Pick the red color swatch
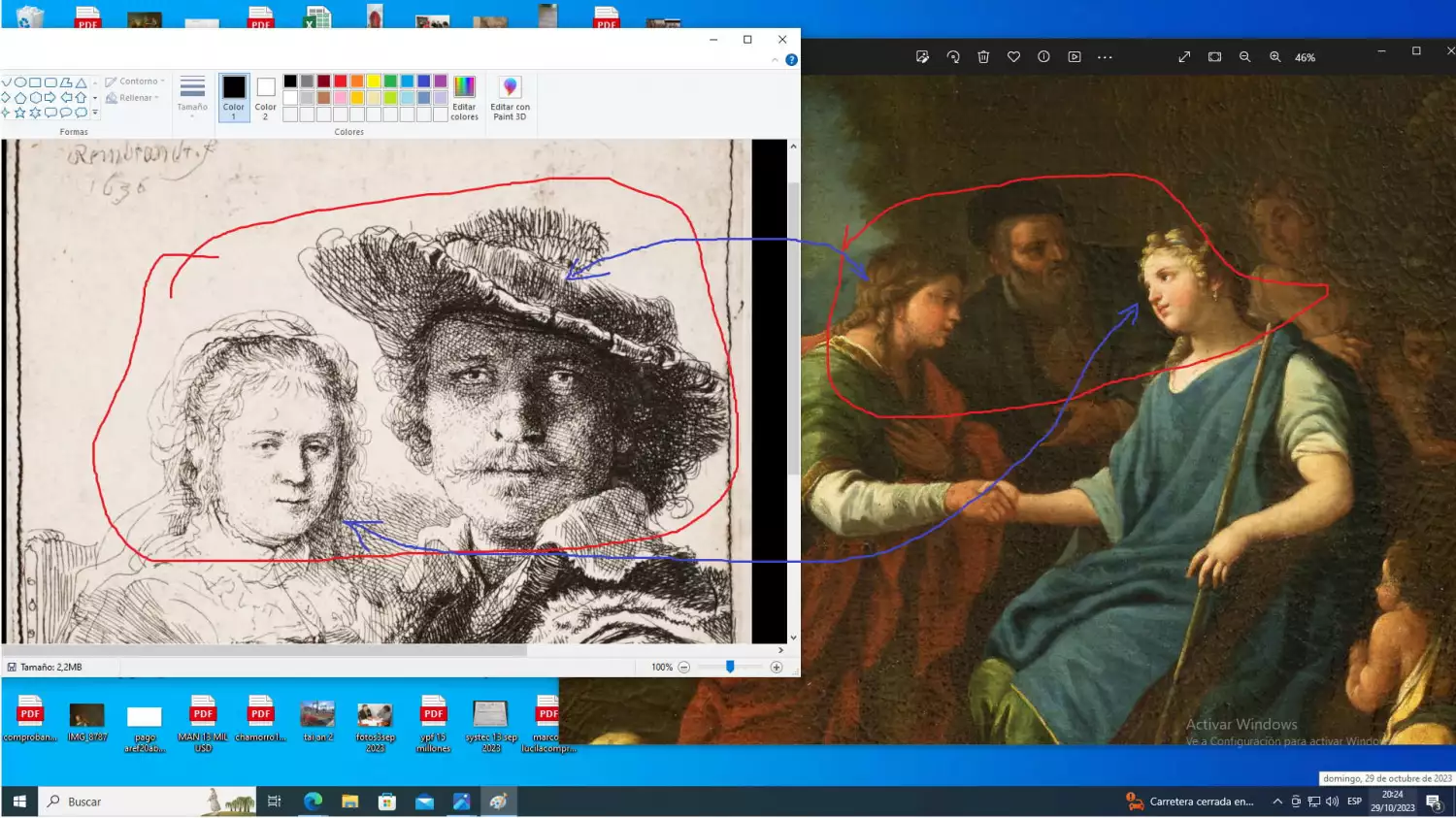 pos(341,82)
